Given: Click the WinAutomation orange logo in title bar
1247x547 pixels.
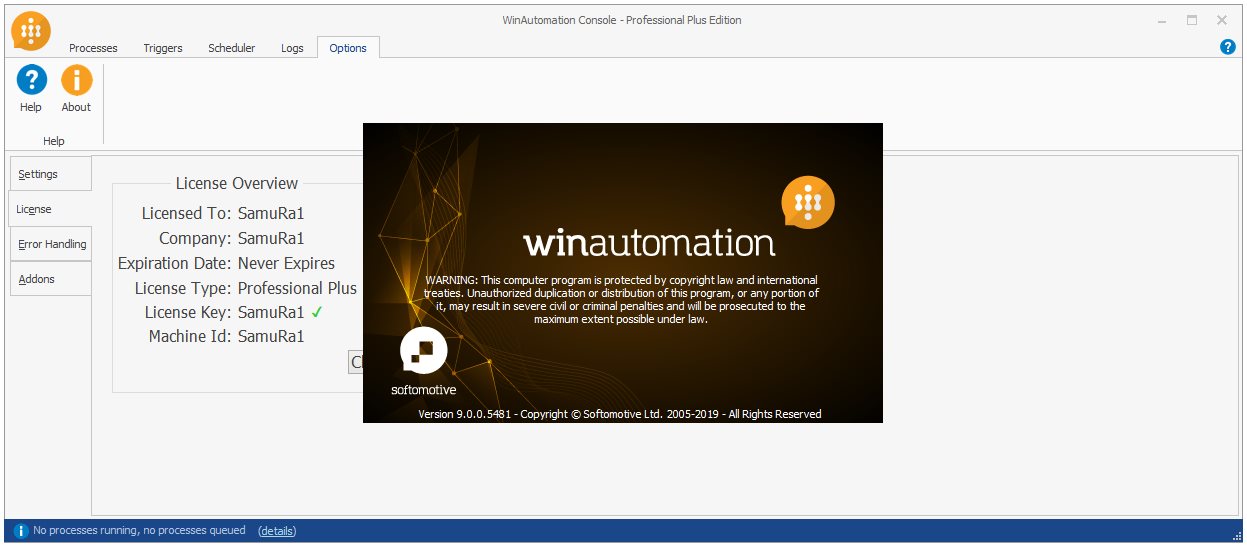Looking at the screenshot, I should click(x=32, y=30).
